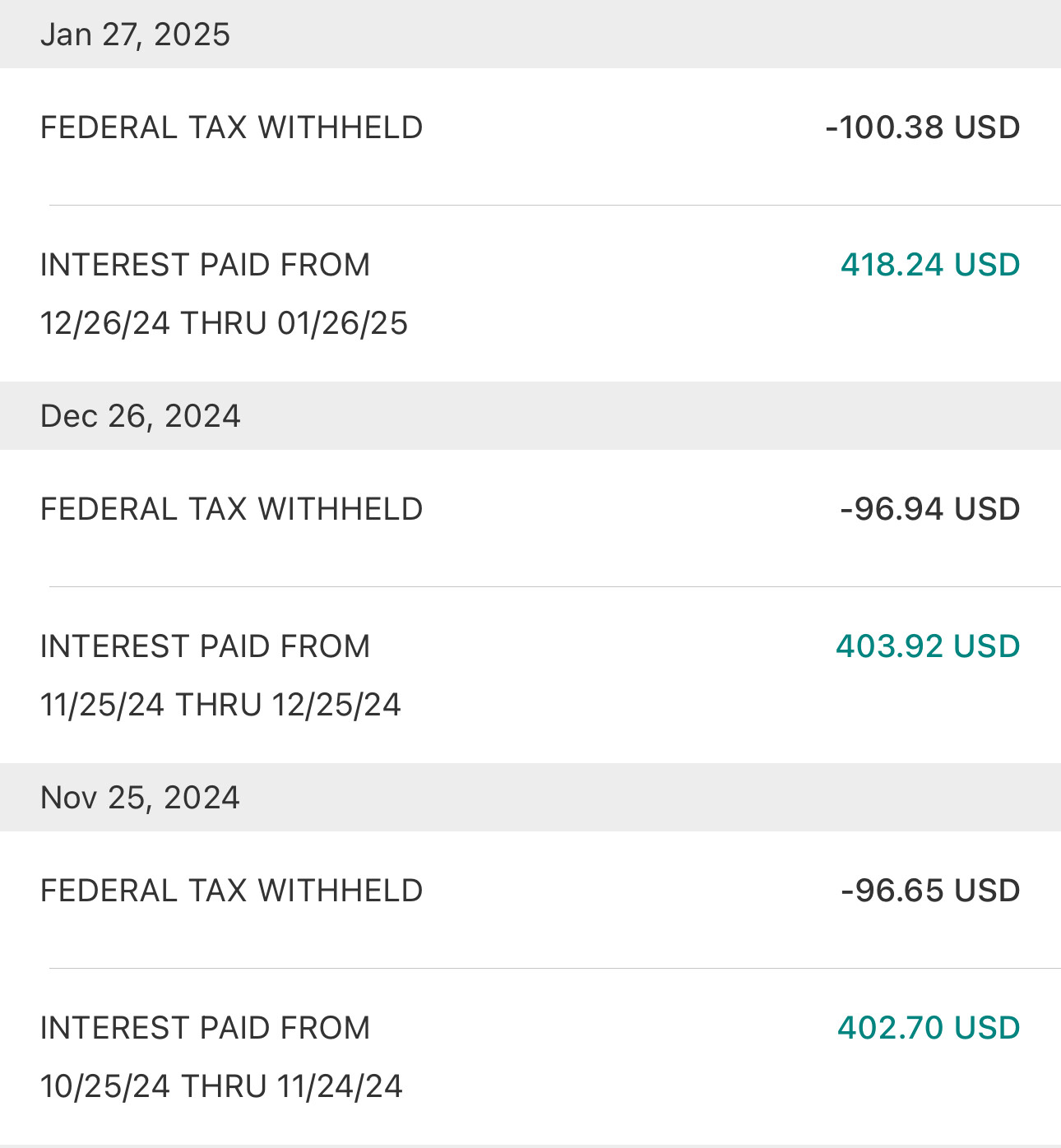Open the November Federal Tax Withheld transaction label
The width and height of the screenshot is (1061, 1148).
[x=231, y=891]
